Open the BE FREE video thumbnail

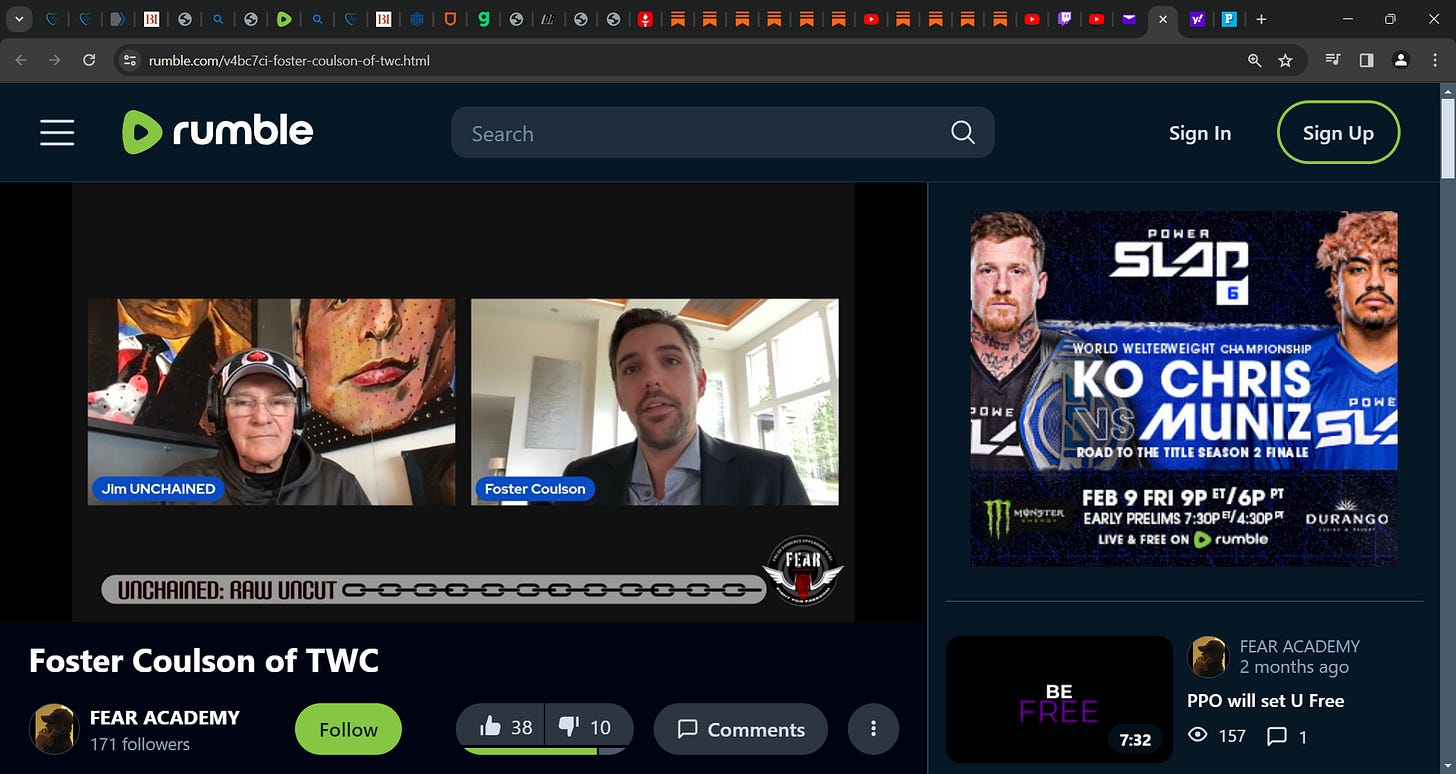click(1058, 699)
